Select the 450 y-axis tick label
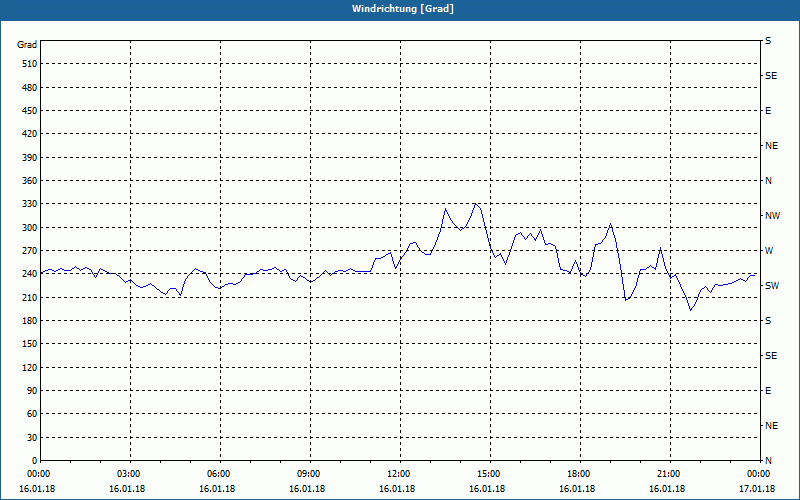 point(30,111)
